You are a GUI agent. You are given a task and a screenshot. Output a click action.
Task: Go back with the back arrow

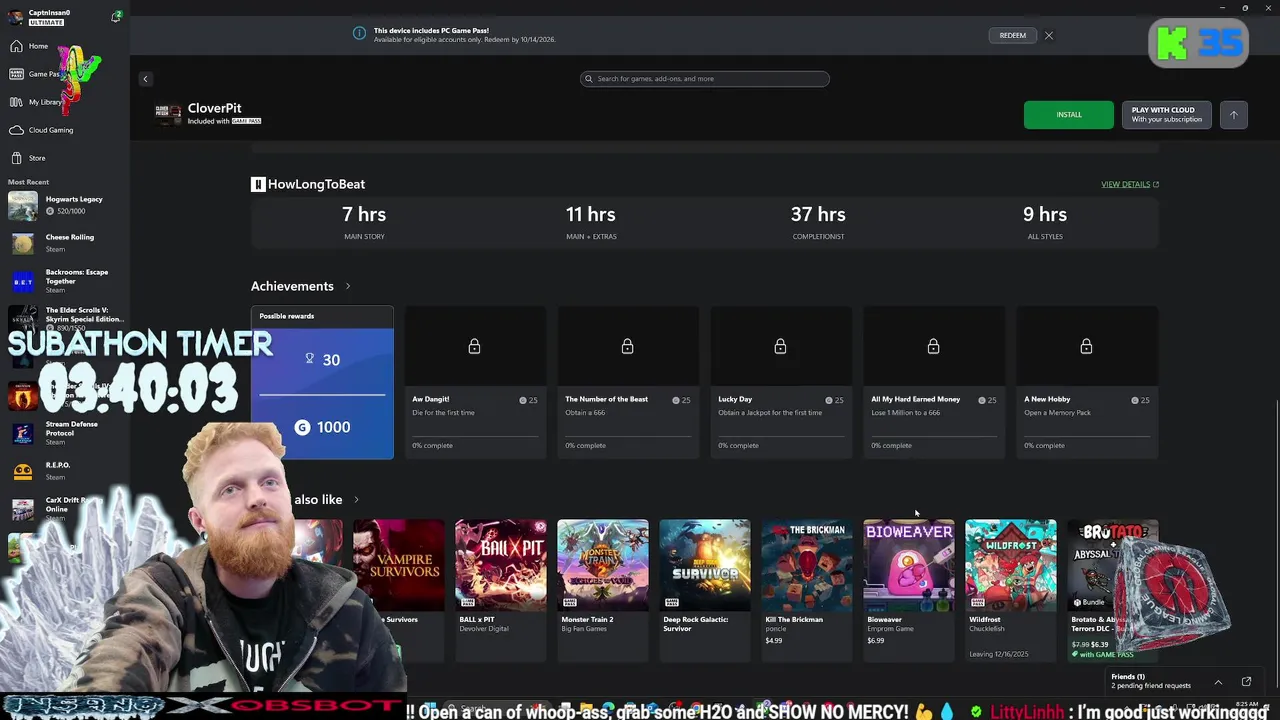(x=145, y=79)
